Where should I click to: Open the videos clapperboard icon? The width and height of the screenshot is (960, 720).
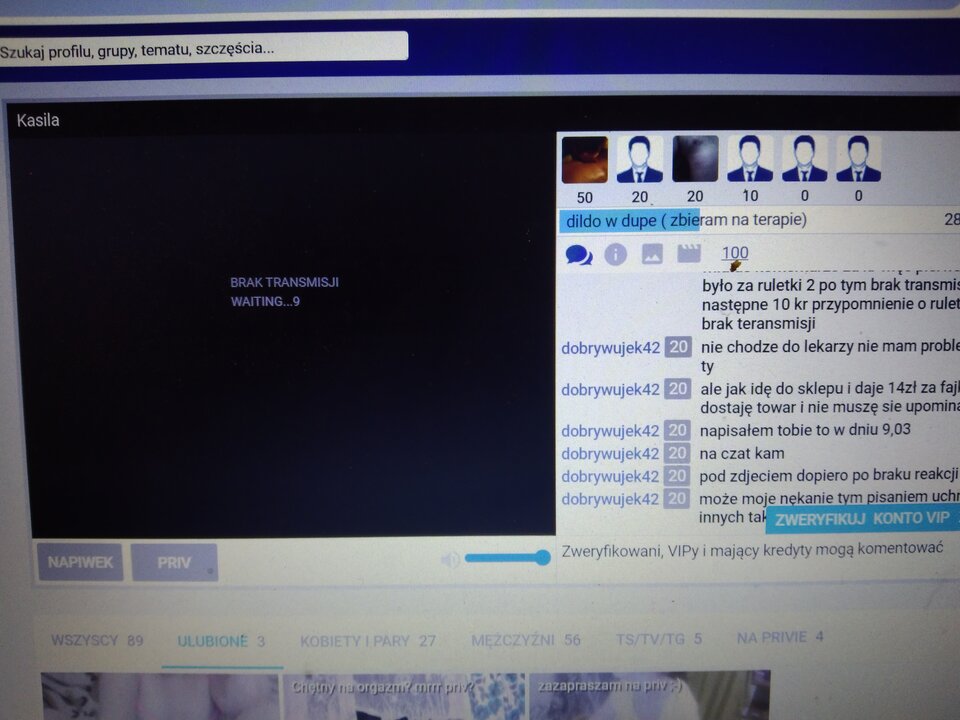[x=689, y=254]
